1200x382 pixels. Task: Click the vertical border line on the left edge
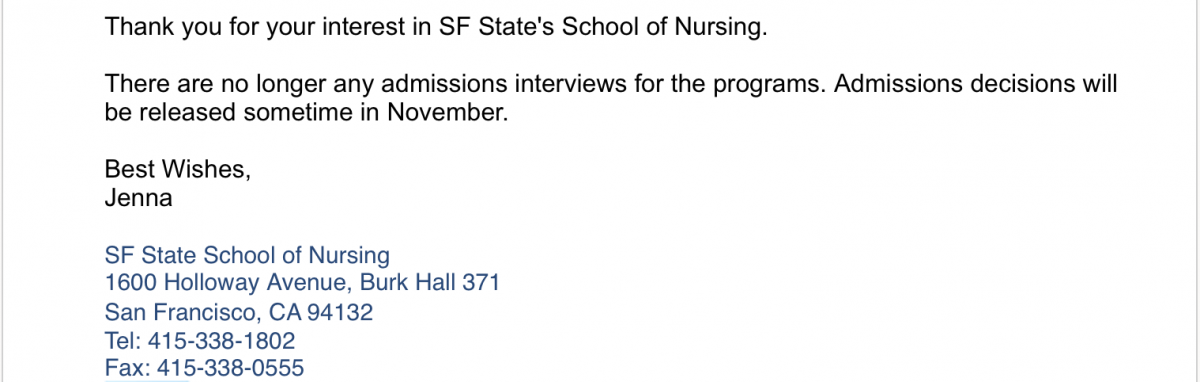tap(2, 191)
